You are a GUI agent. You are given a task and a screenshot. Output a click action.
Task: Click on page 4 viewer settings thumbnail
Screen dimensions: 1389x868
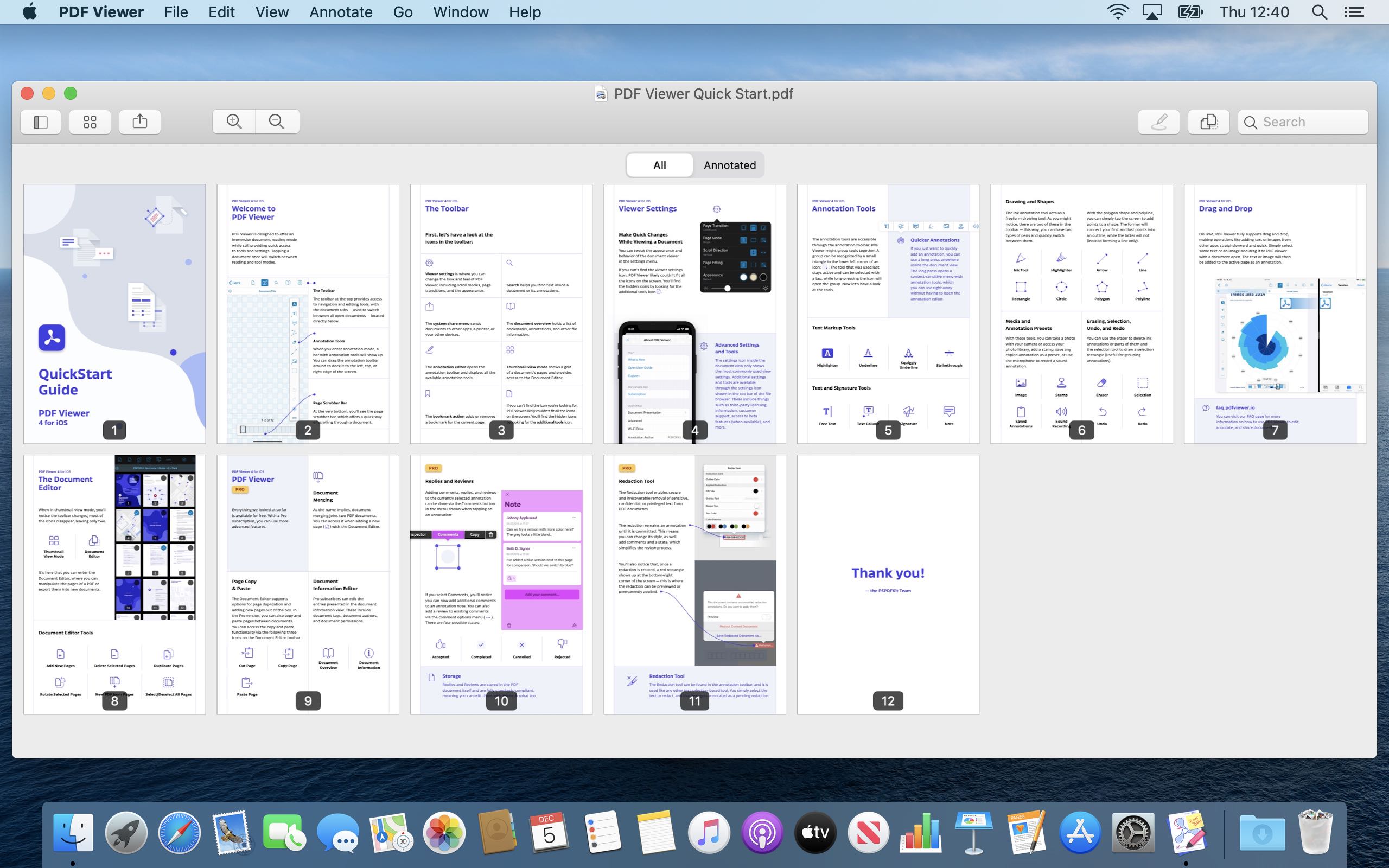[694, 312]
